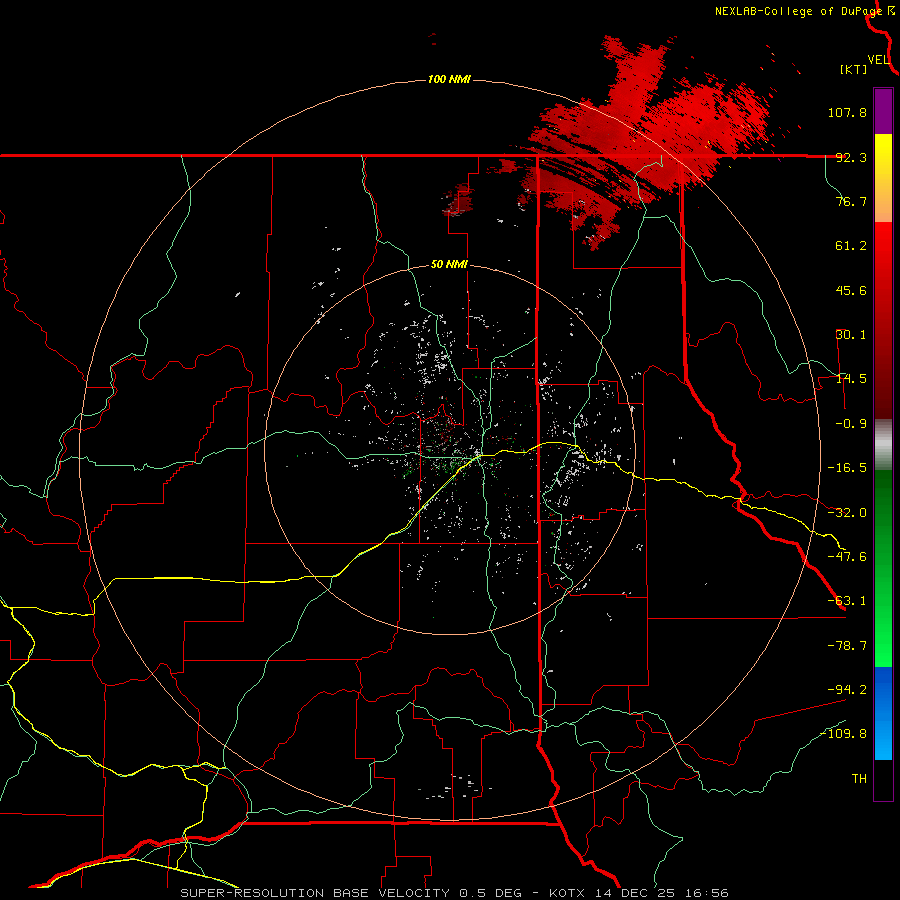Viewport: 900px width, 900px height.
Task: Click the 30.1 legend value
Action: (x=851, y=335)
